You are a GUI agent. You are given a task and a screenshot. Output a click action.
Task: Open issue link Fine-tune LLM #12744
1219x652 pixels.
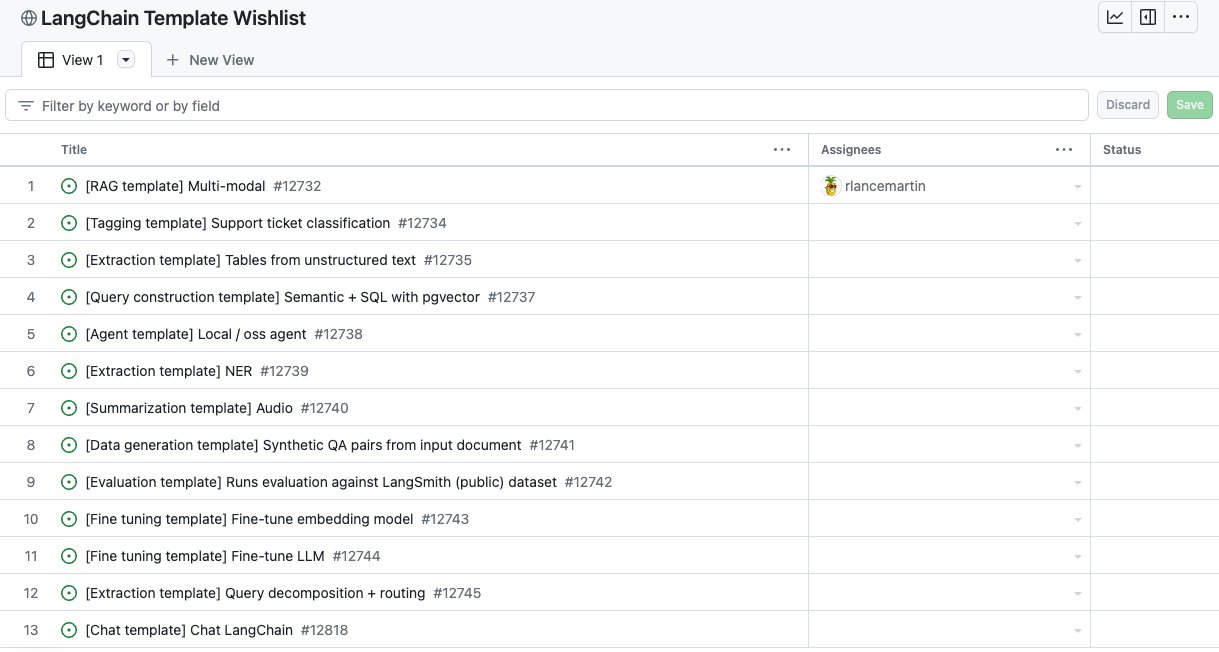[233, 556]
